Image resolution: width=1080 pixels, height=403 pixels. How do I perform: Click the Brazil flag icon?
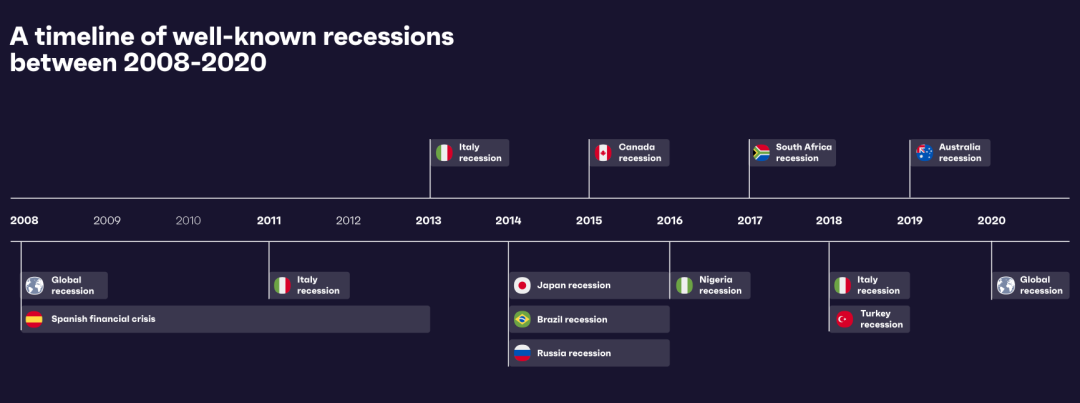(x=521, y=320)
